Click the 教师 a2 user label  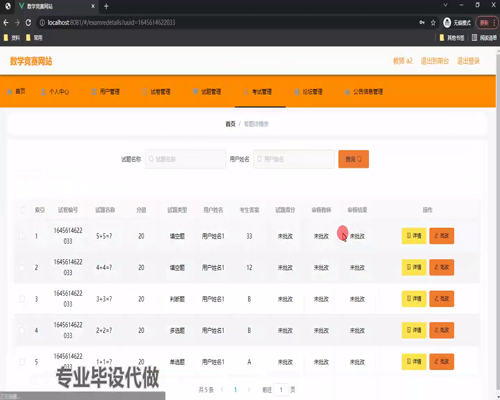click(403, 61)
